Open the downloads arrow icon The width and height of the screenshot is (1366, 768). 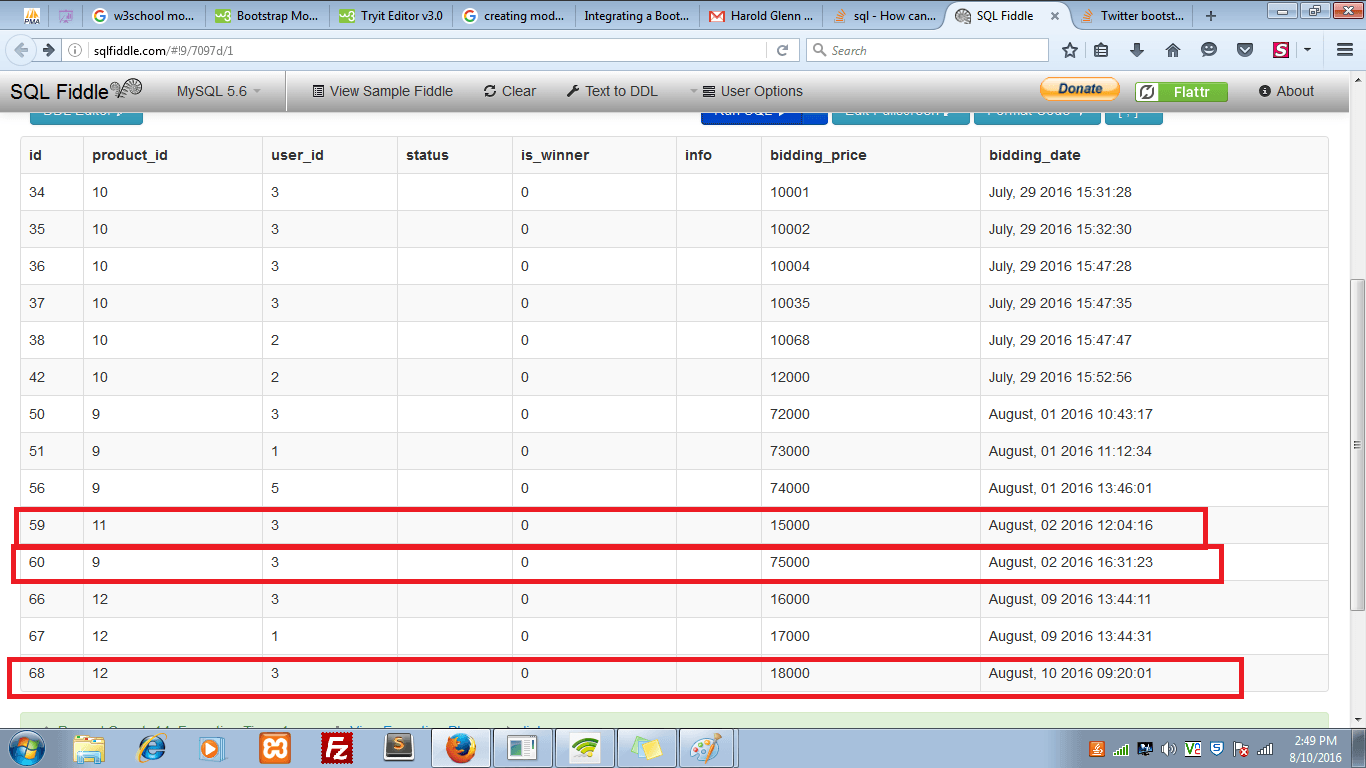coord(1137,50)
